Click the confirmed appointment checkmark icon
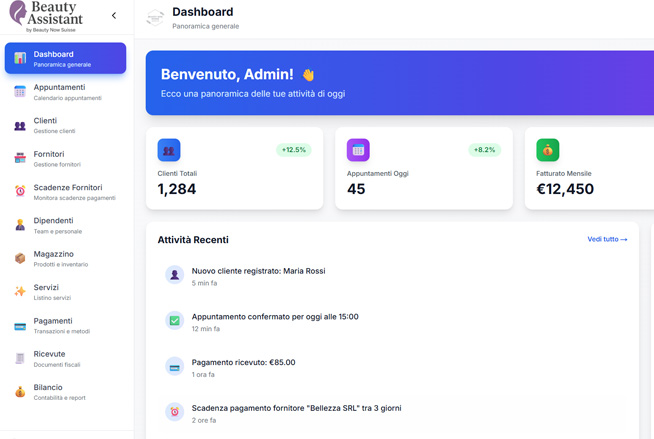This screenshot has width=654, height=439. point(175,321)
